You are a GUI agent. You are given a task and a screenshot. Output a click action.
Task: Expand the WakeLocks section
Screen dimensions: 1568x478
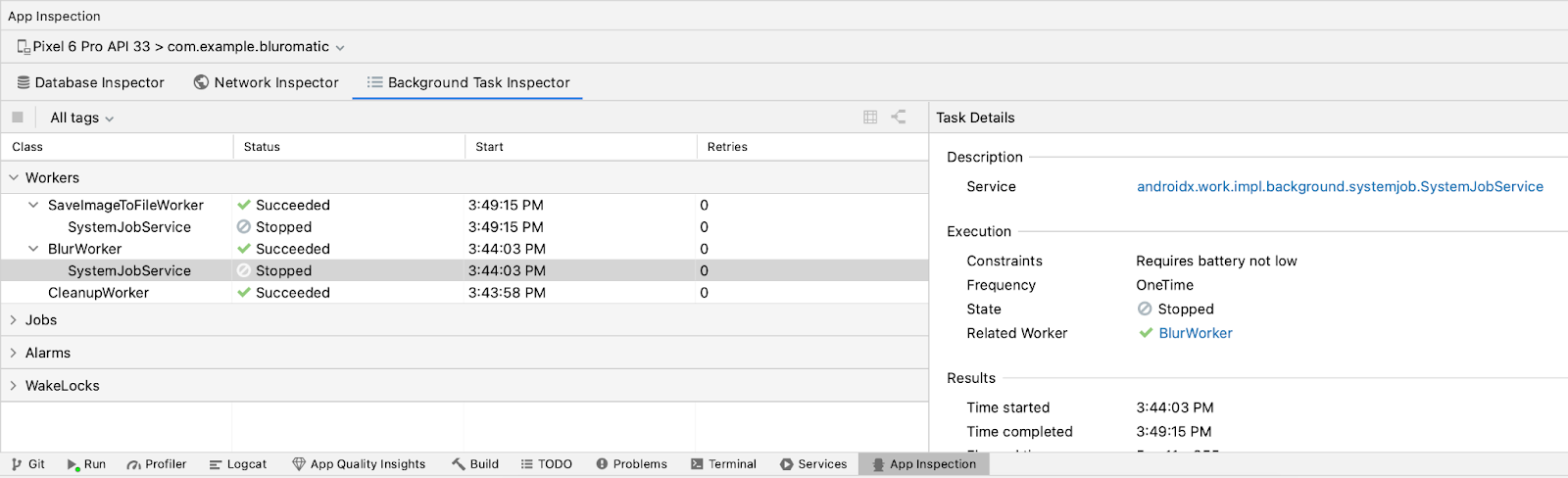(14, 386)
